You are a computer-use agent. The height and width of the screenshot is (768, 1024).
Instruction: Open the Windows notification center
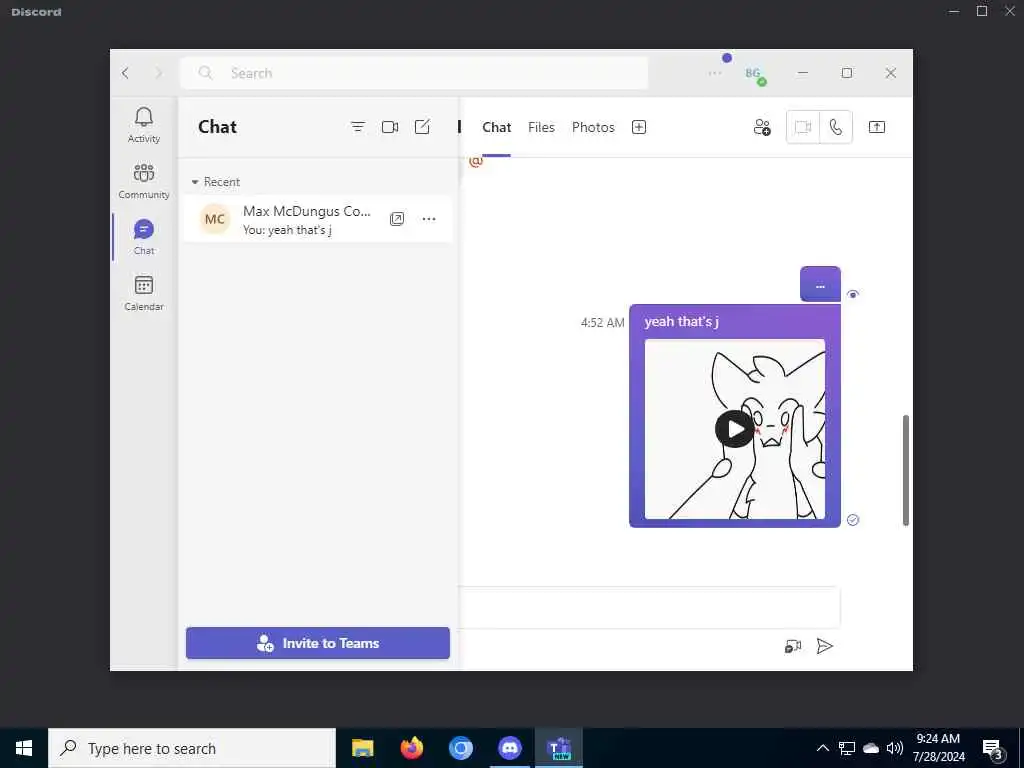(x=993, y=748)
